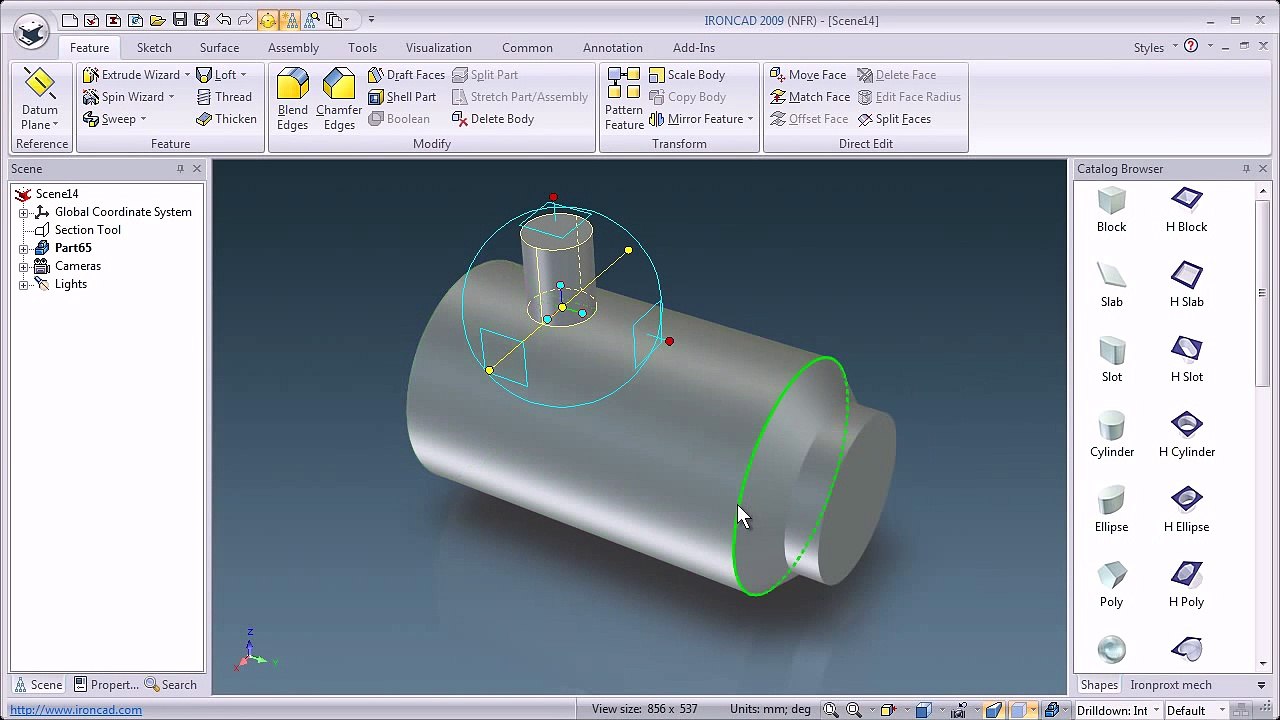Open the Visualization ribbon tab

click(438, 47)
